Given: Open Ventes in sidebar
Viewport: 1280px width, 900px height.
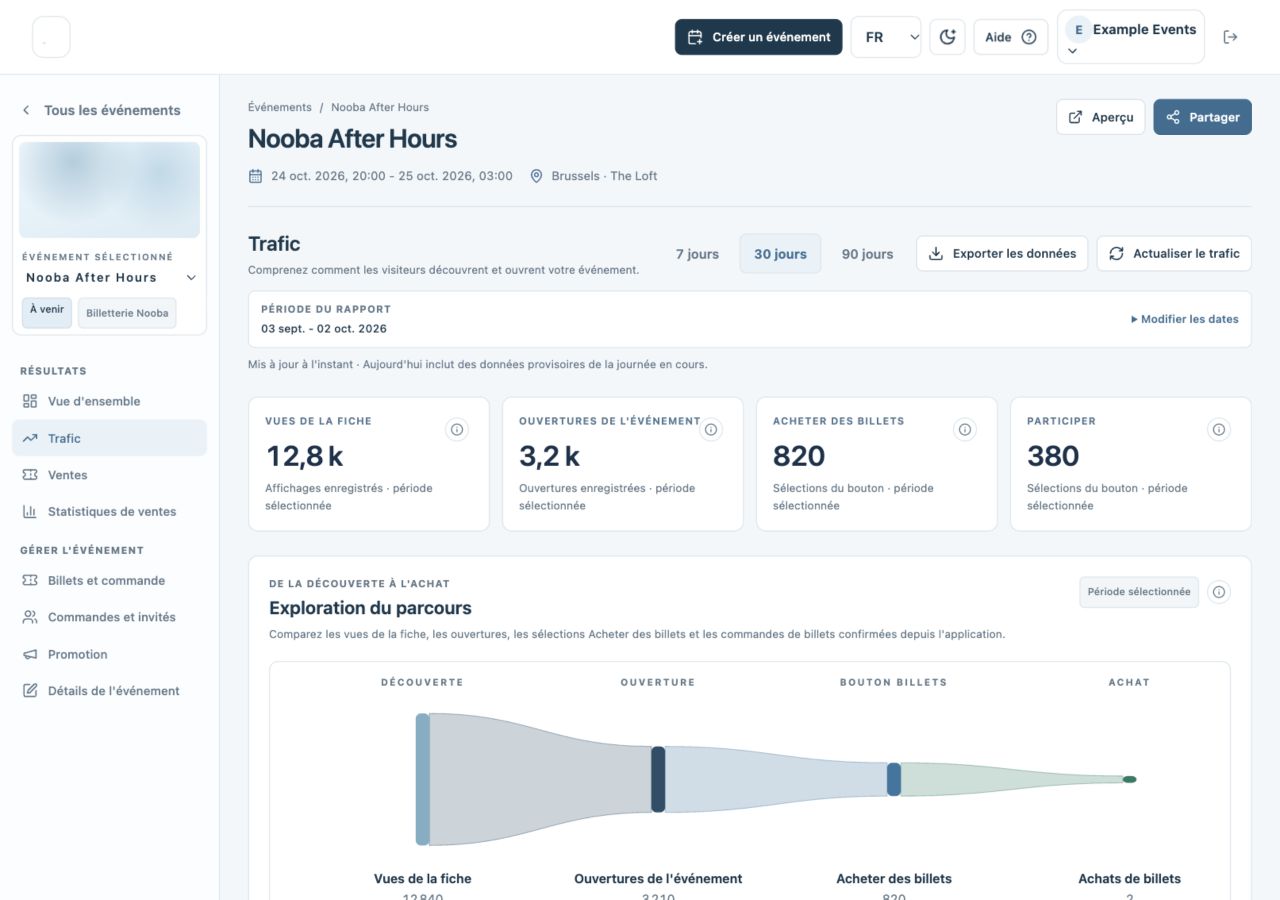Looking at the screenshot, I should tap(110, 475).
